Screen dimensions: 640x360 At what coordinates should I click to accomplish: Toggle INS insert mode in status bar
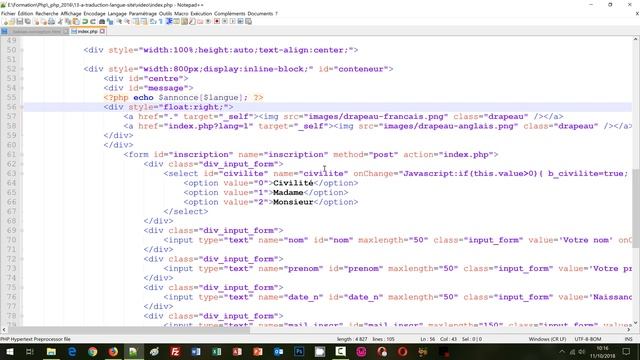click(x=628, y=339)
